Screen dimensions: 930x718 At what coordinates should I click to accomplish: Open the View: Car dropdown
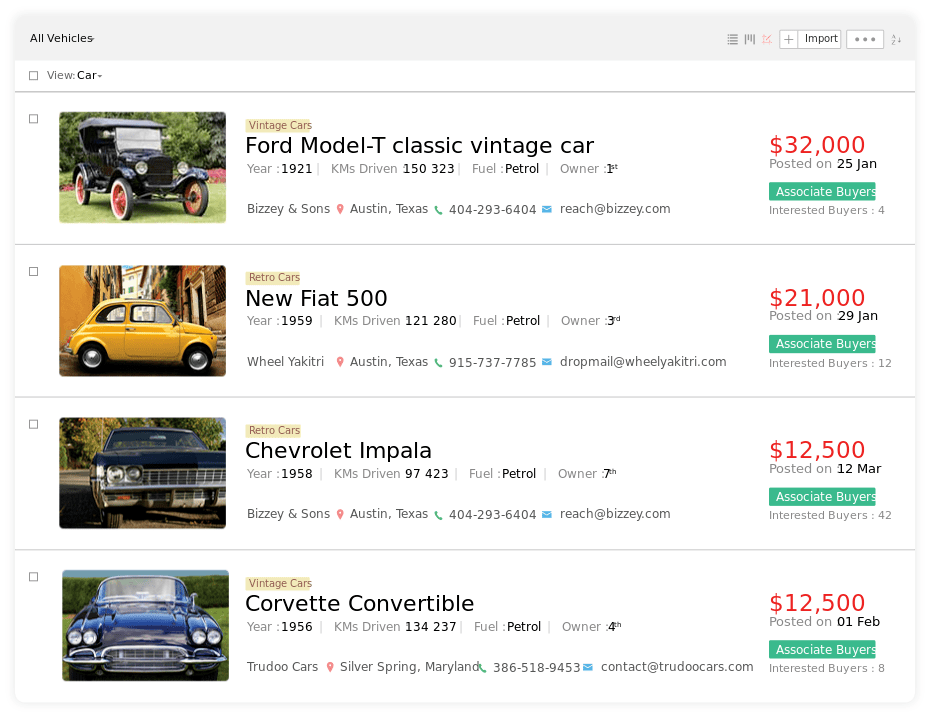(89, 76)
